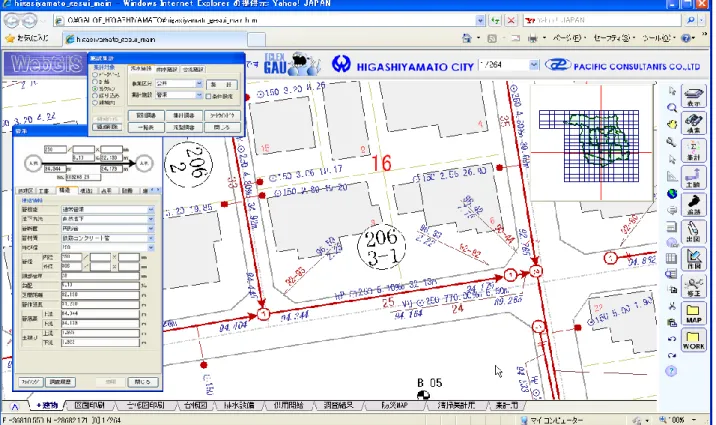Click the table grid icon in the side toolbar
This screenshot has height=425, width=716.
pos(672,258)
